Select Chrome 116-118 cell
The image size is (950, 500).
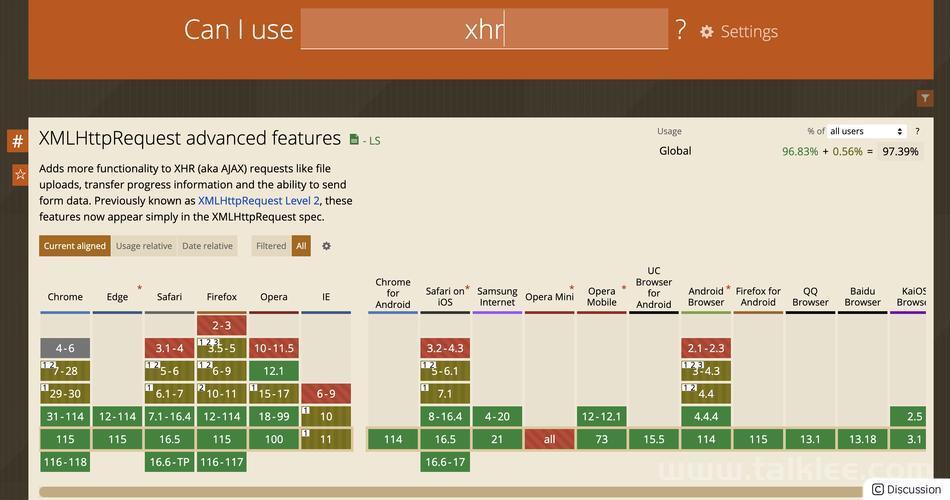pyautogui.click(x=65, y=462)
